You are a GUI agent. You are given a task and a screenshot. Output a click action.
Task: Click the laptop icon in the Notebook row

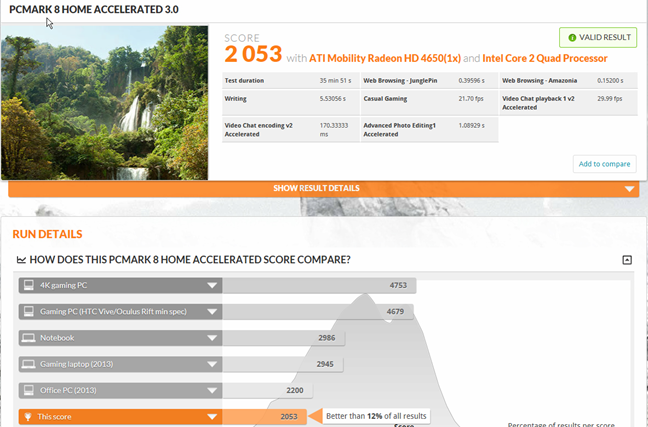(29, 338)
